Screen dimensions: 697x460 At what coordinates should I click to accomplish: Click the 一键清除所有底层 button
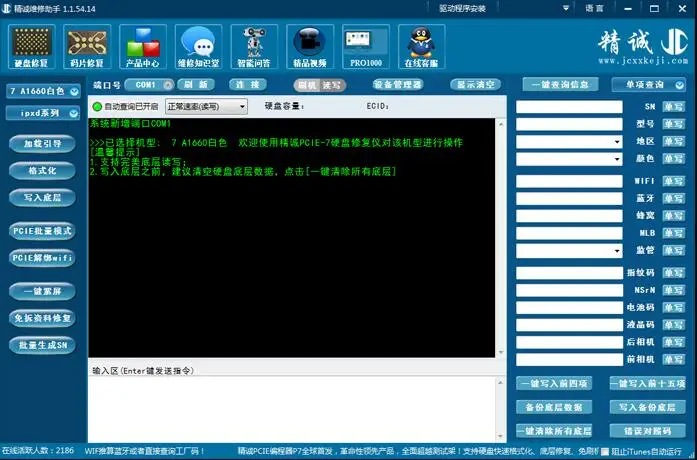(554, 431)
